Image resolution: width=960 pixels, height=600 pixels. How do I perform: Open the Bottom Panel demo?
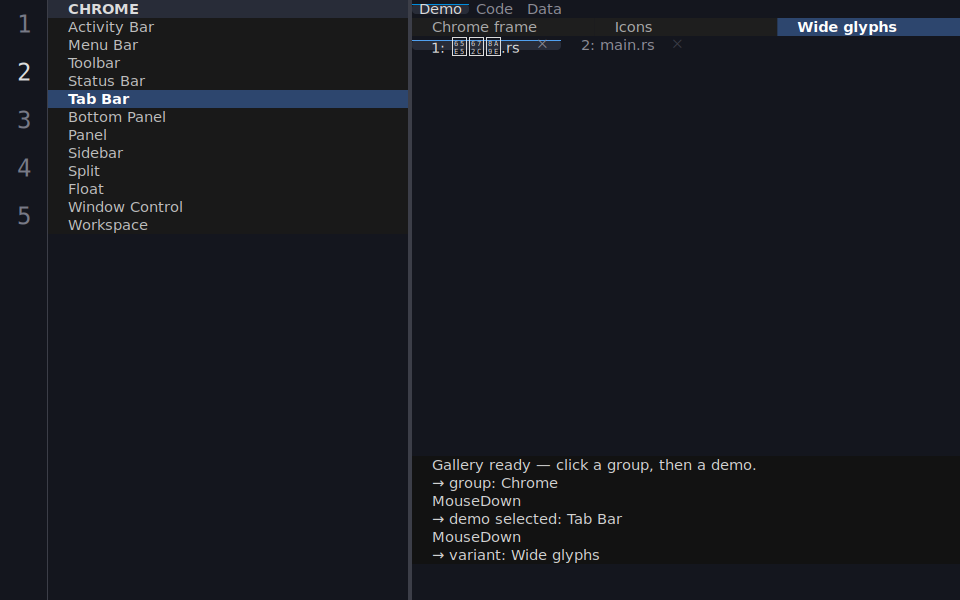pyautogui.click(x=228, y=117)
